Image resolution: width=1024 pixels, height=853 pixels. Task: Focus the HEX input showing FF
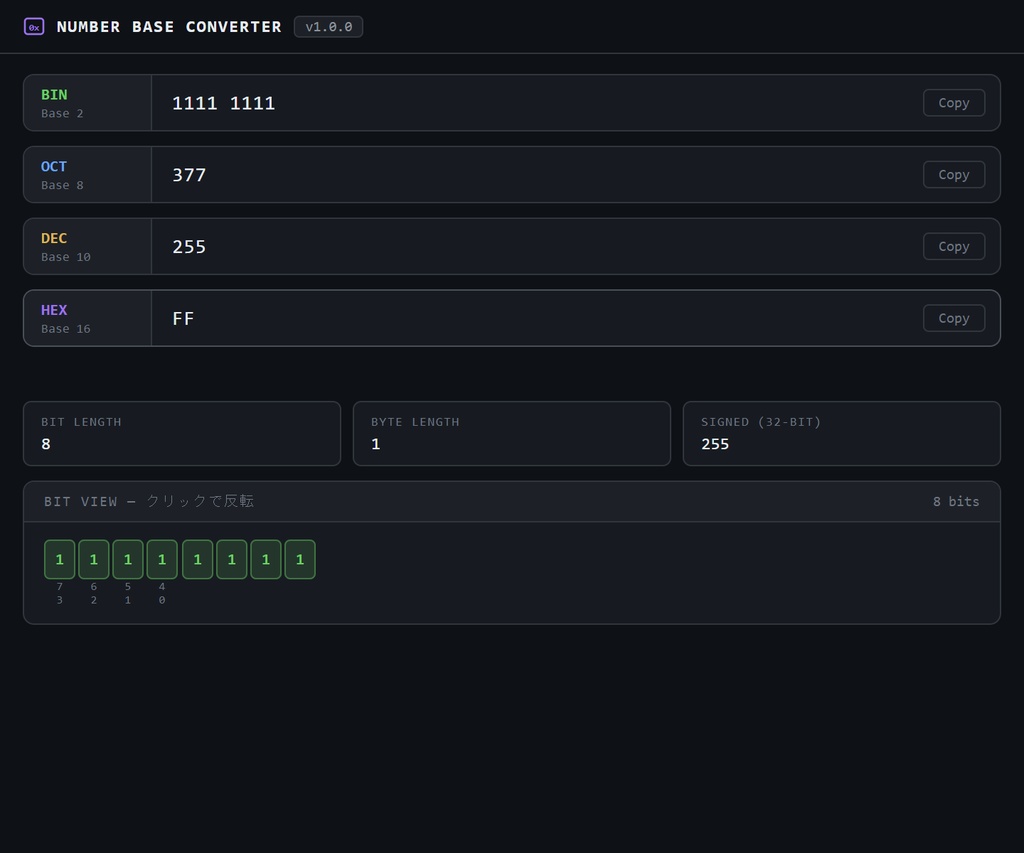532,318
